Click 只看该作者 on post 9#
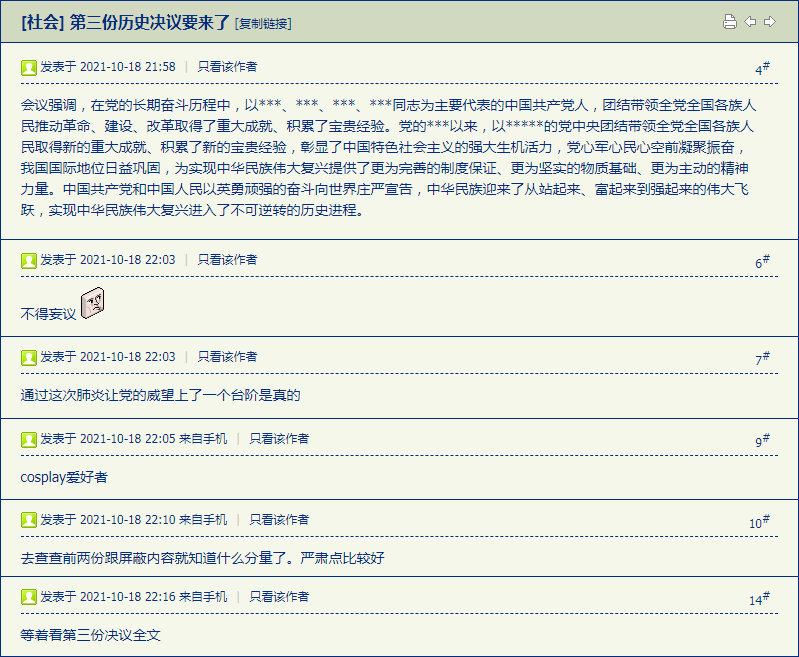 coord(279,439)
